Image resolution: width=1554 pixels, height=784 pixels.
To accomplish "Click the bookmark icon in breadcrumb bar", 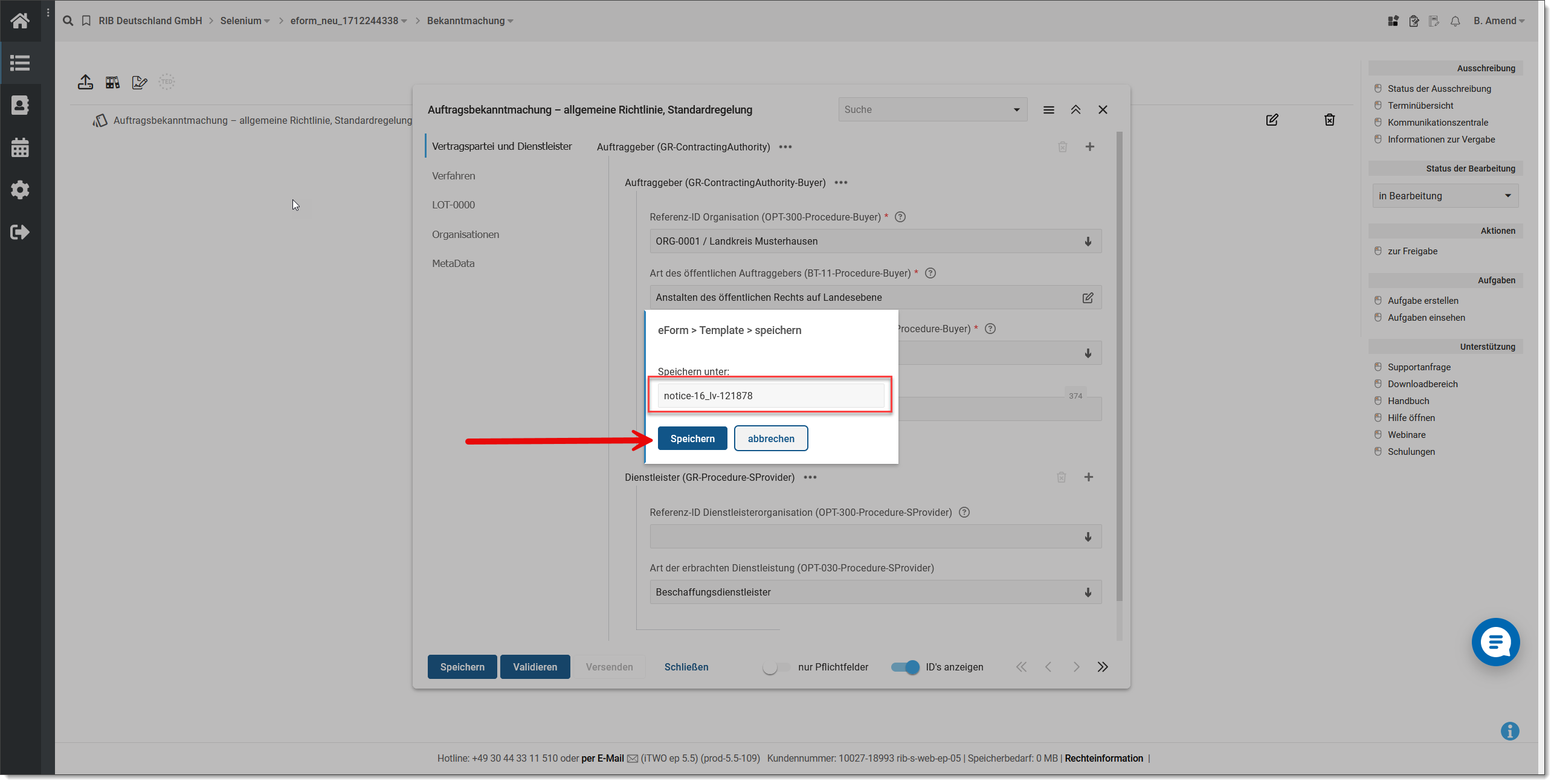I will (86, 21).
